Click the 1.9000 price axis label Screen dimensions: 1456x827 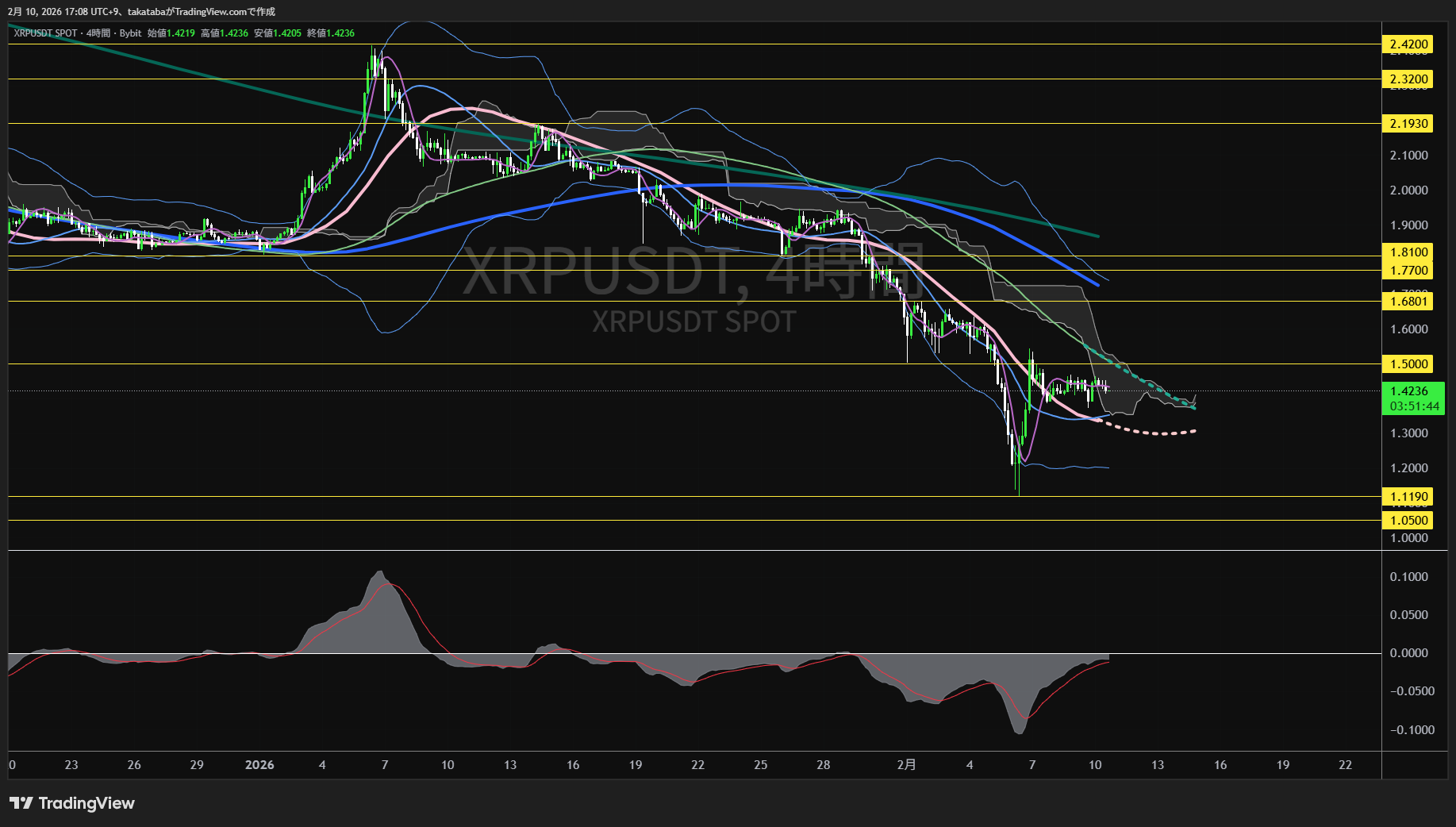pos(1408,225)
